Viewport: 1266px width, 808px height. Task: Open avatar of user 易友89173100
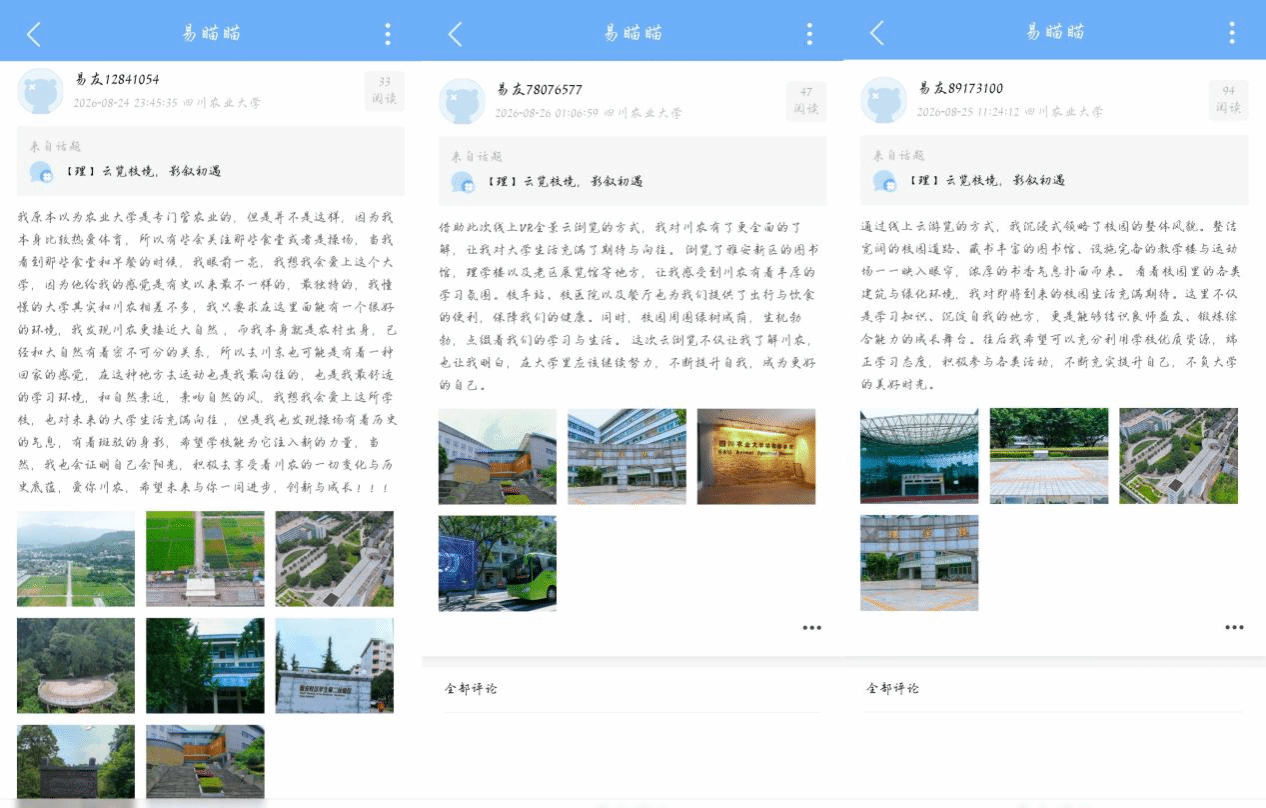pyautogui.click(x=885, y=101)
